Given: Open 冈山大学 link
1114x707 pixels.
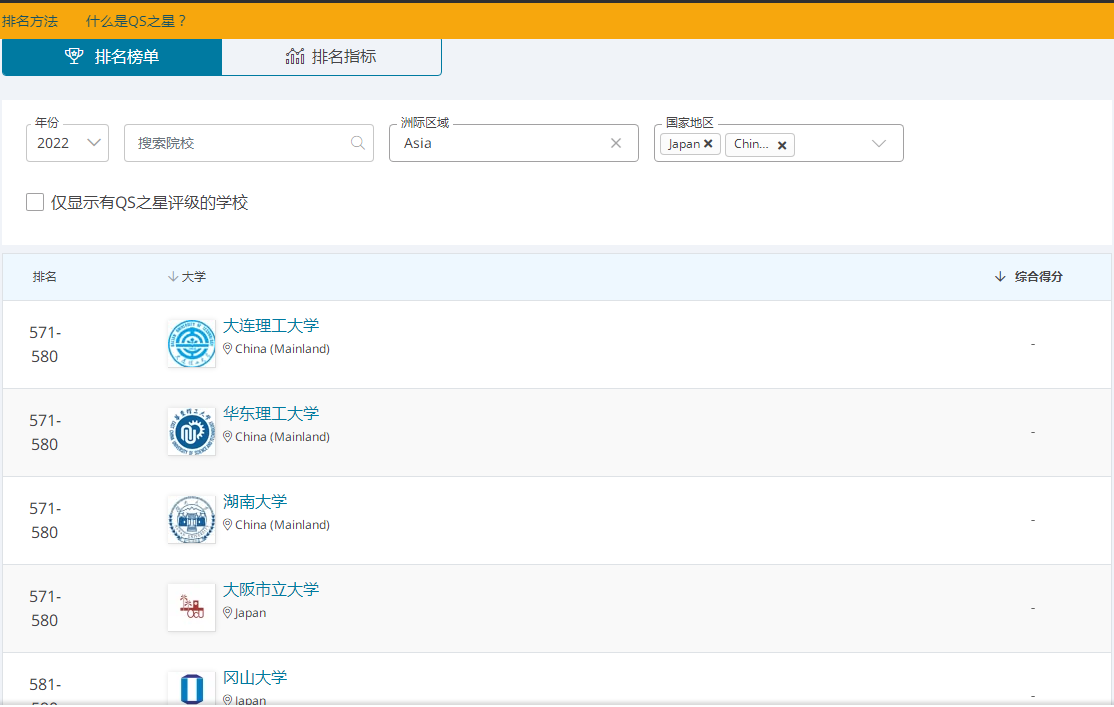Looking at the screenshot, I should click(255, 678).
